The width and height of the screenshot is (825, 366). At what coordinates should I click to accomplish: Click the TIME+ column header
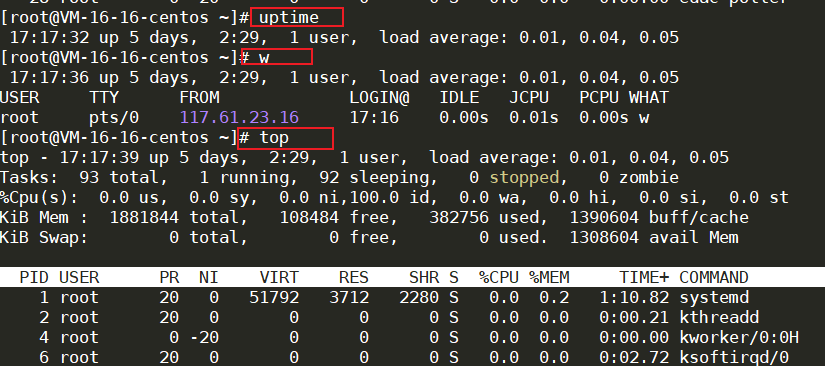pyautogui.click(x=644, y=277)
